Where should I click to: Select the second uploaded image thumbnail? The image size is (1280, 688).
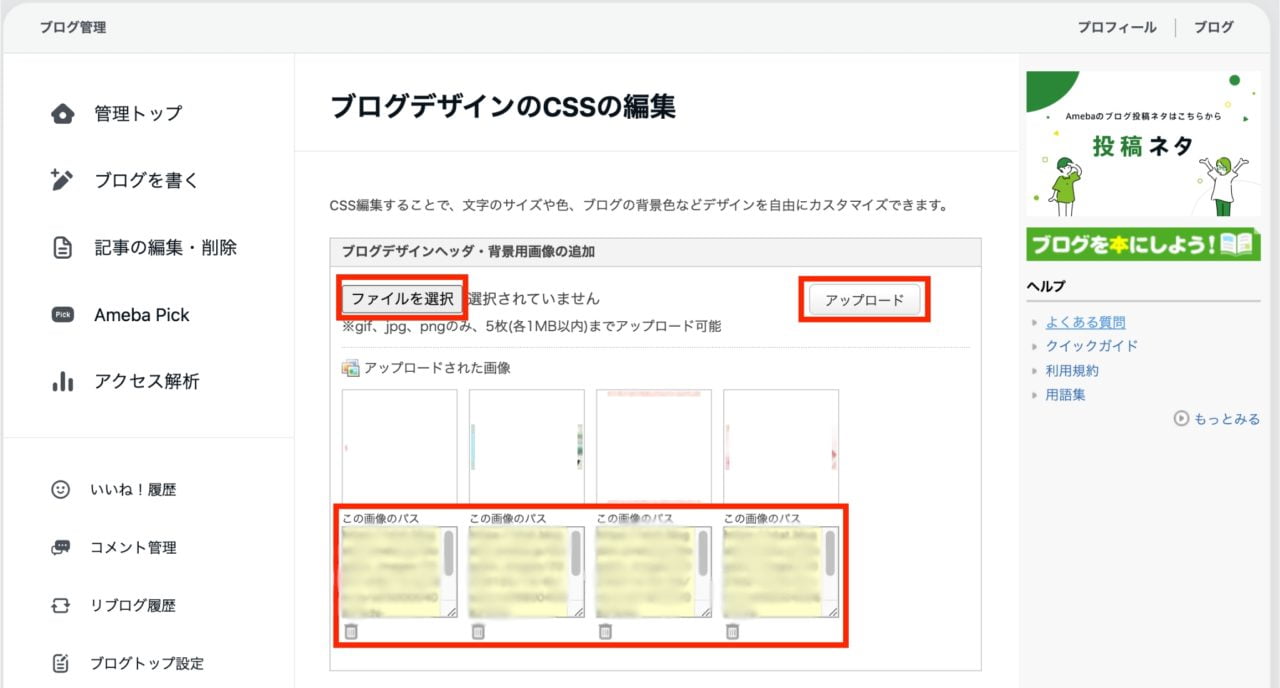tap(526, 445)
